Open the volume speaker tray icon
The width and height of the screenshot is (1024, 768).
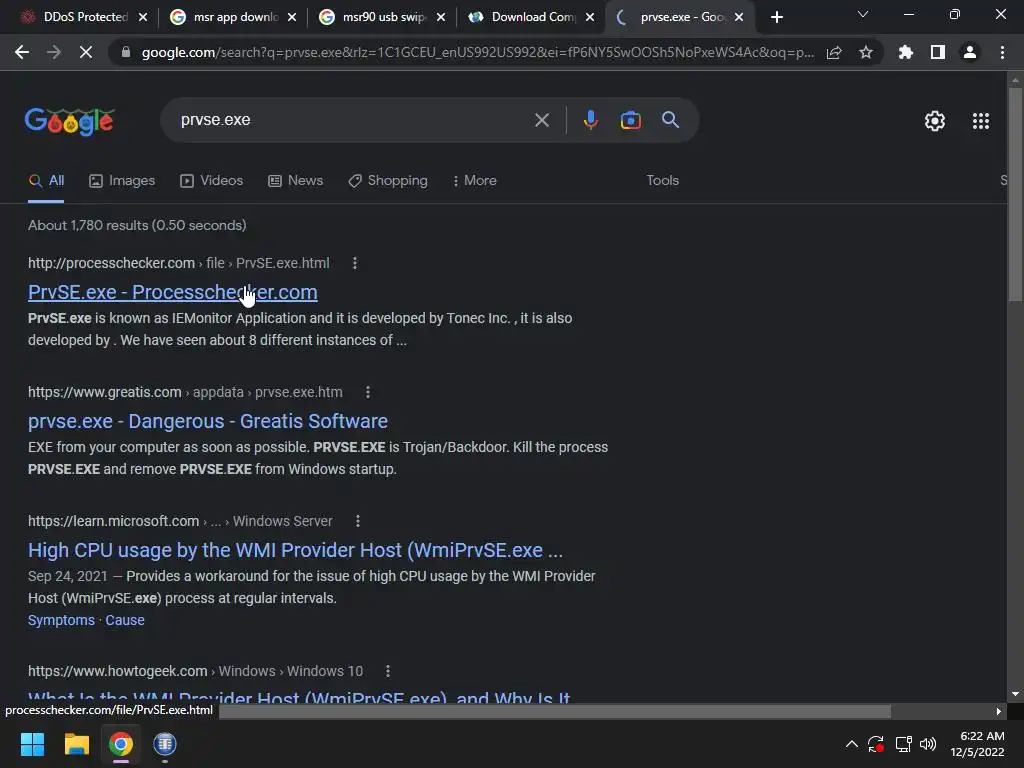[927, 744]
